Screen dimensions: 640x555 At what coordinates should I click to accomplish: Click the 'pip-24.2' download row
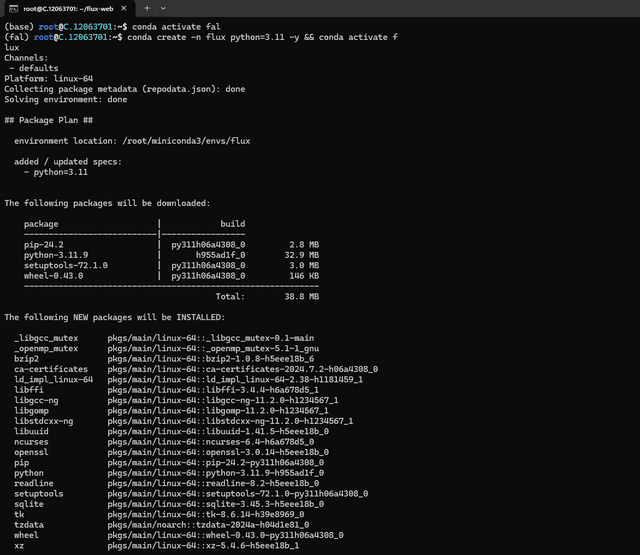pyautogui.click(x=171, y=245)
